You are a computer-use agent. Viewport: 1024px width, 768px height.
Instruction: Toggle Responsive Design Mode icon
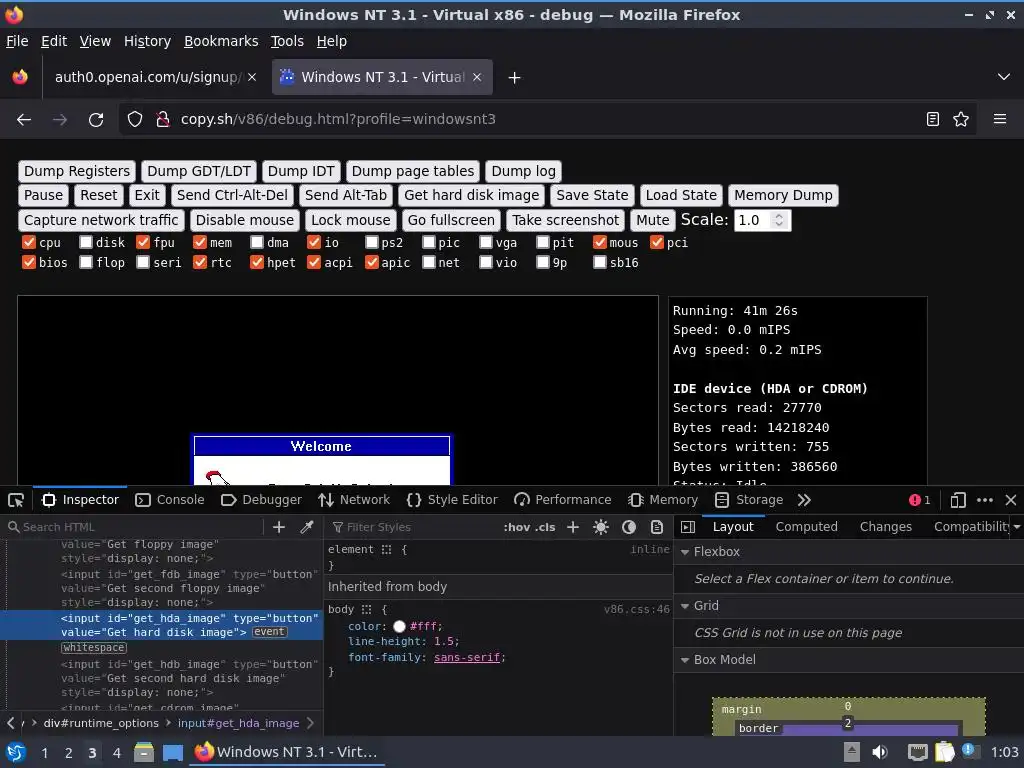click(x=958, y=500)
